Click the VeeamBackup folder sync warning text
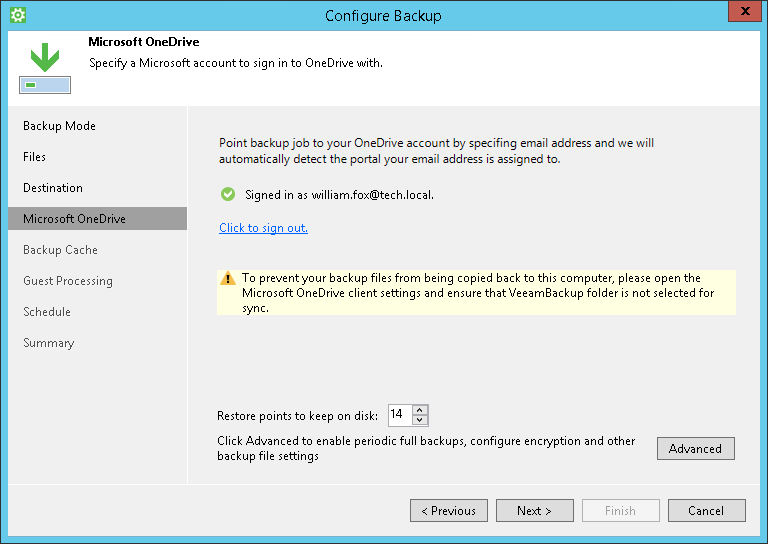The width and height of the screenshot is (768, 544). coord(478,293)
